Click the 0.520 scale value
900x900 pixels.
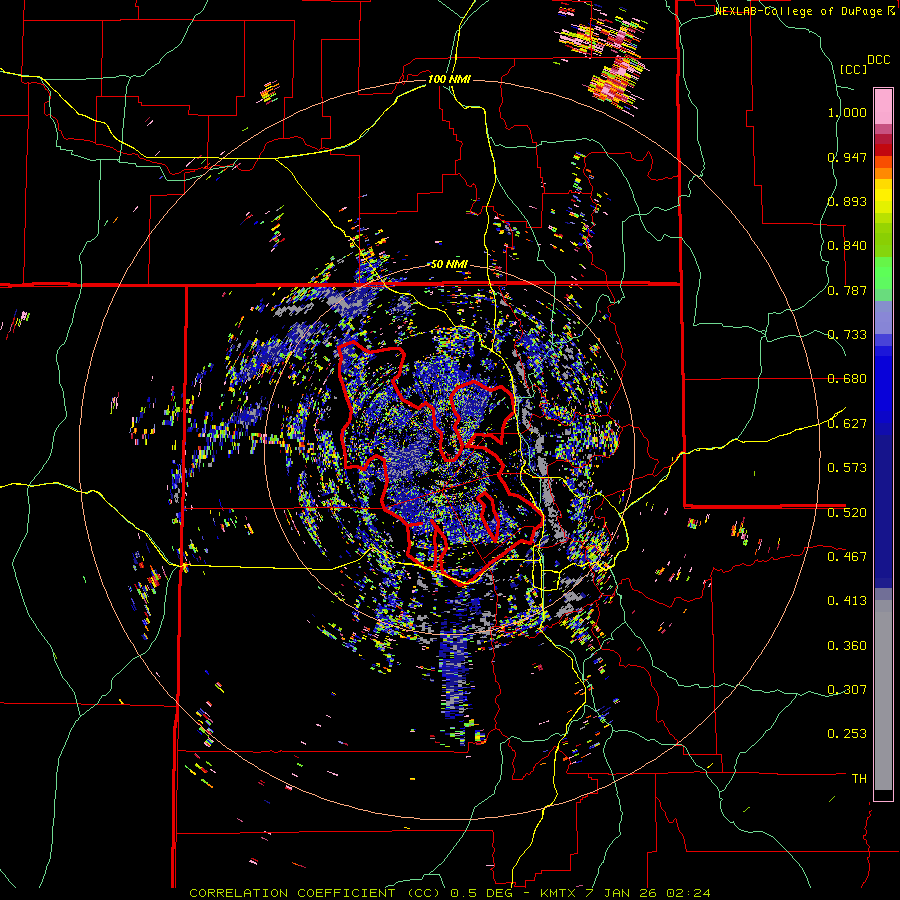[x=847, y=512]
